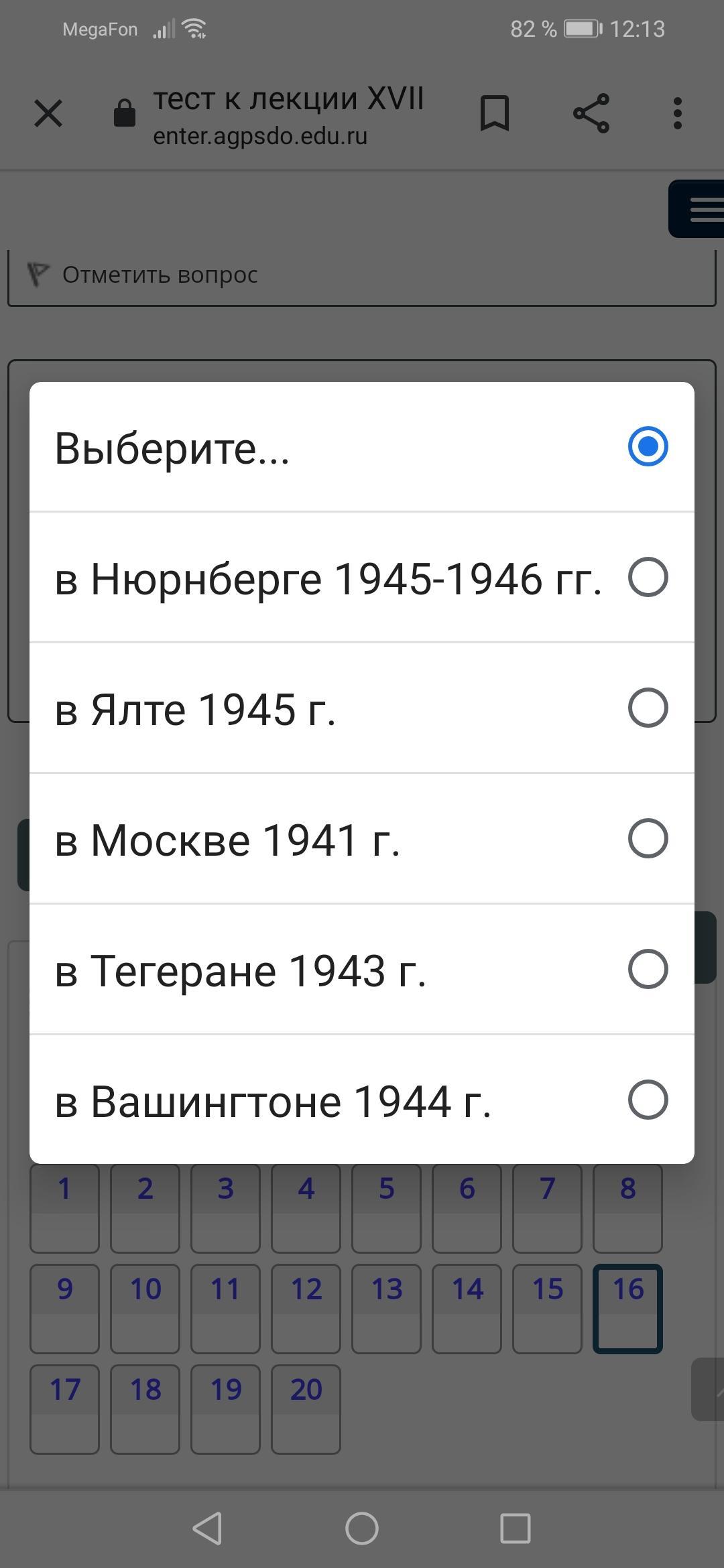This screenshot has height=1568, width=724.
Task: Select the 'Выберите...' radio option
Action: (x=648, y=447)
